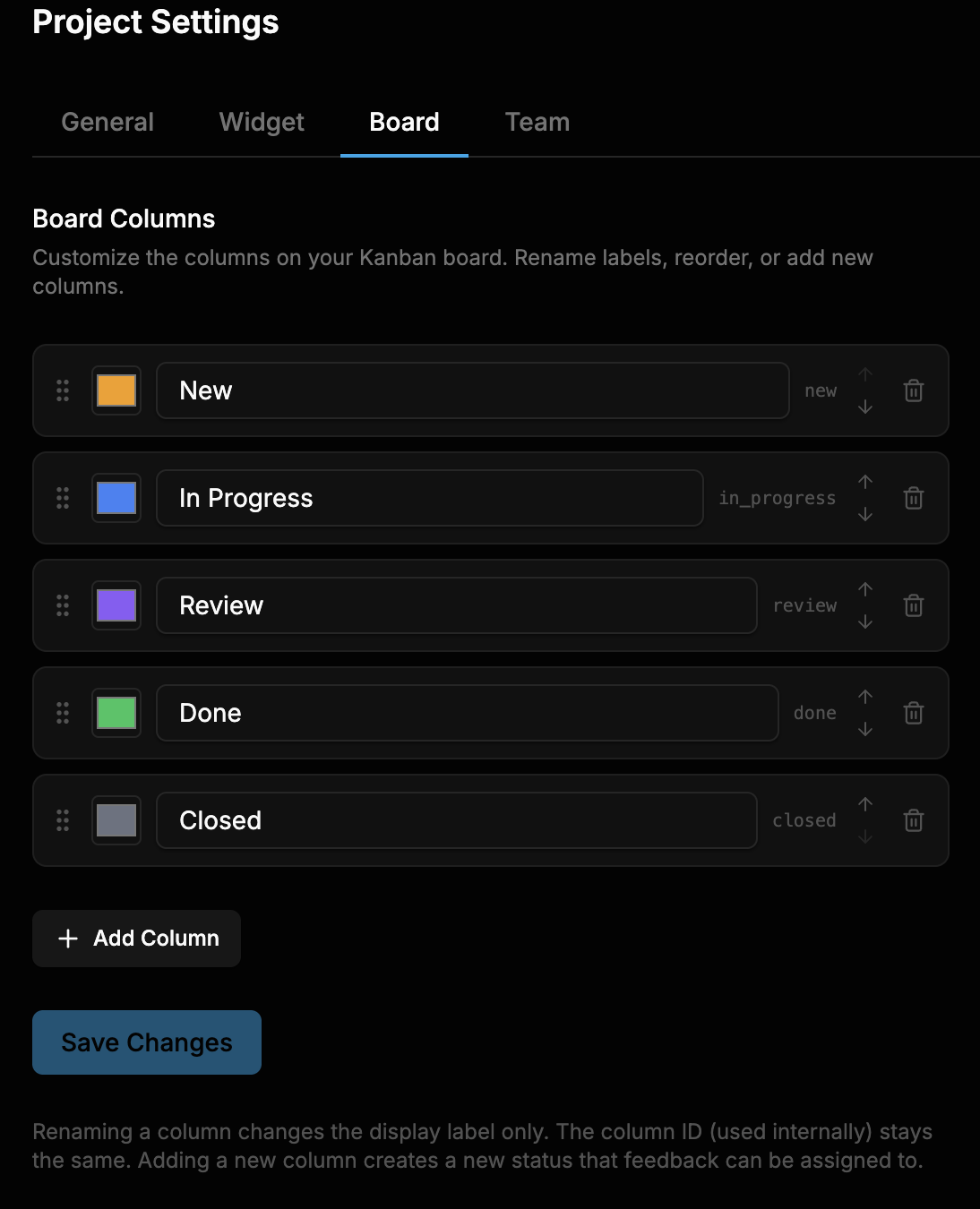
Task: Delete the "Review" column
Action: point(913,605)
